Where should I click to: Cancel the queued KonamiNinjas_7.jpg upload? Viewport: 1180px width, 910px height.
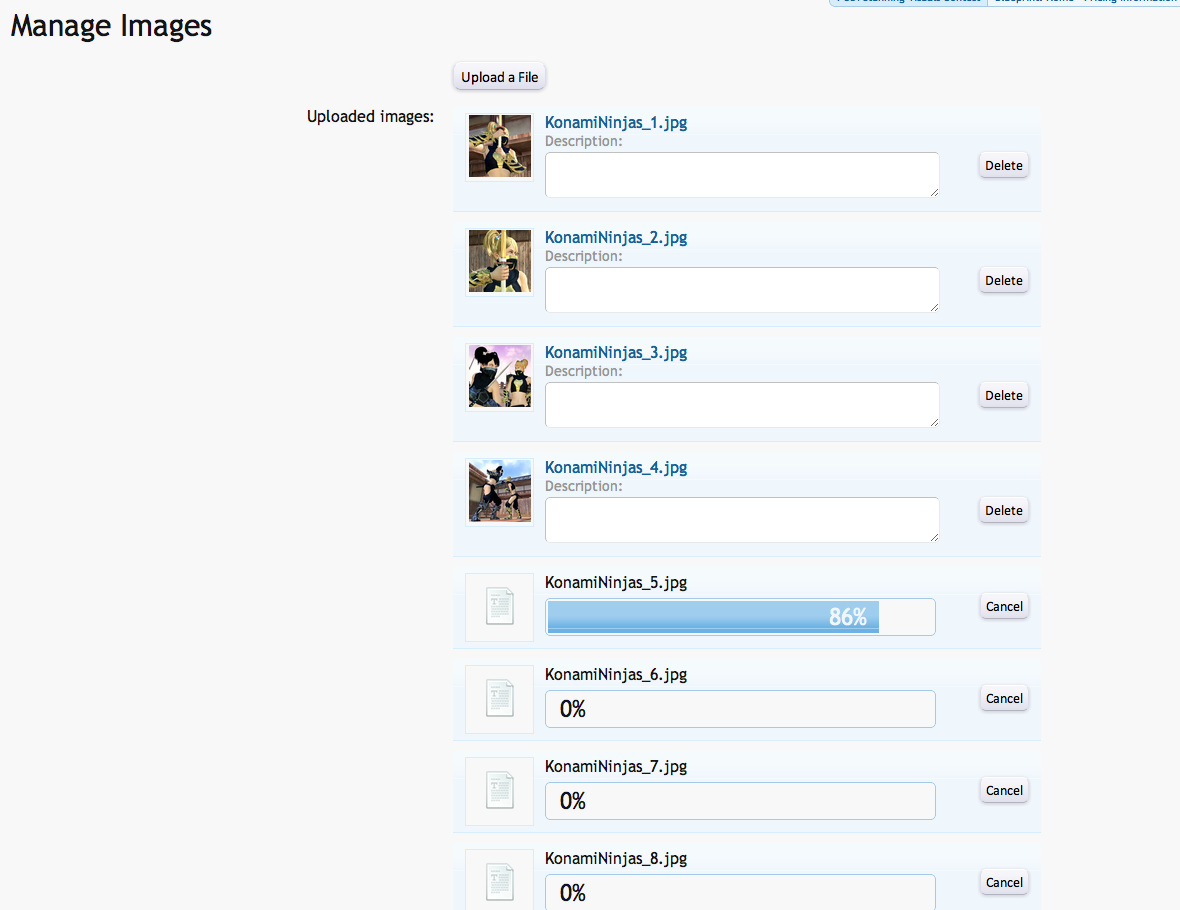(1003, 791)
